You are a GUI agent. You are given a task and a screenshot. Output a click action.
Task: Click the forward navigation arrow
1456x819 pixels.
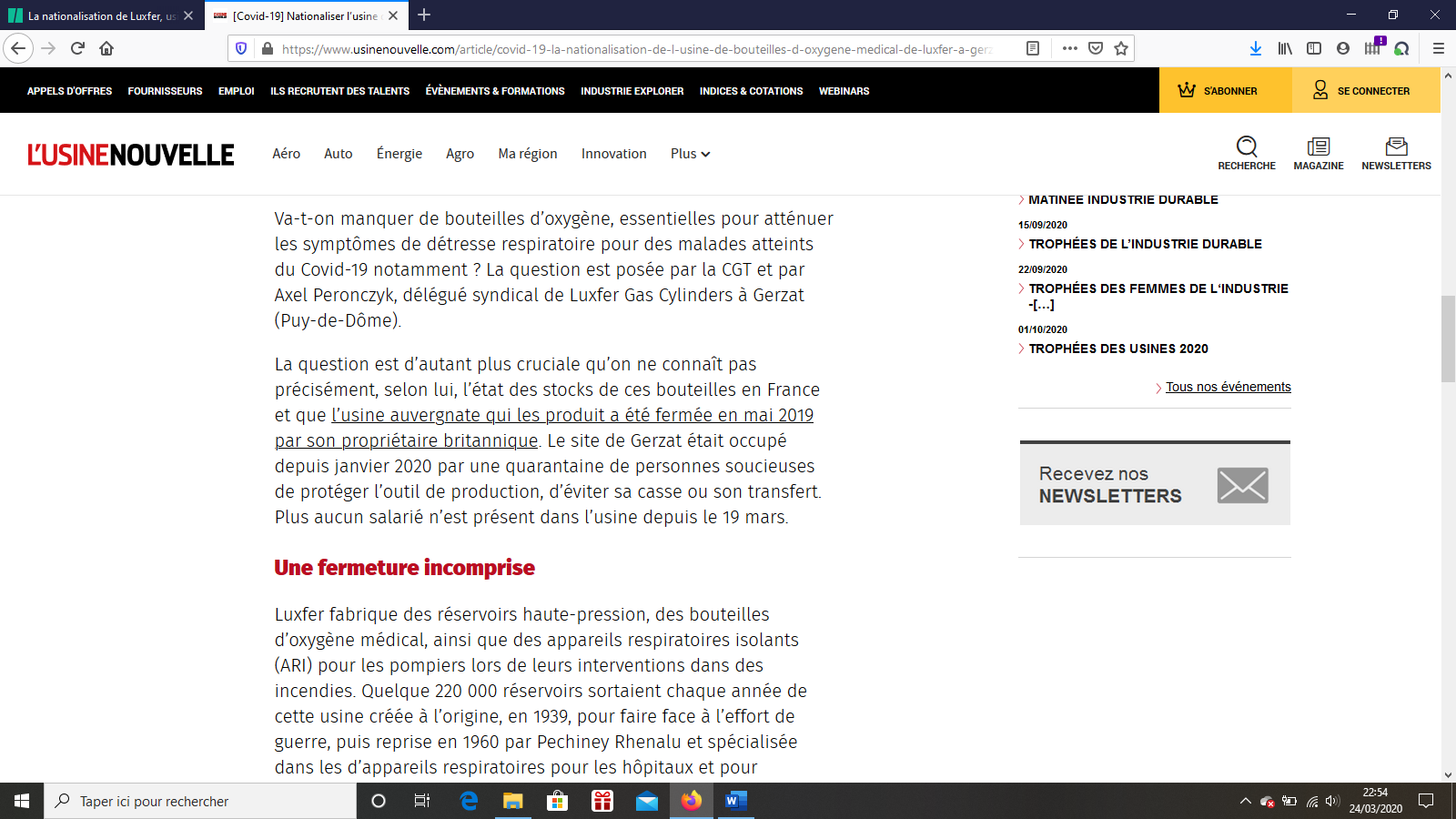[49, 48]
